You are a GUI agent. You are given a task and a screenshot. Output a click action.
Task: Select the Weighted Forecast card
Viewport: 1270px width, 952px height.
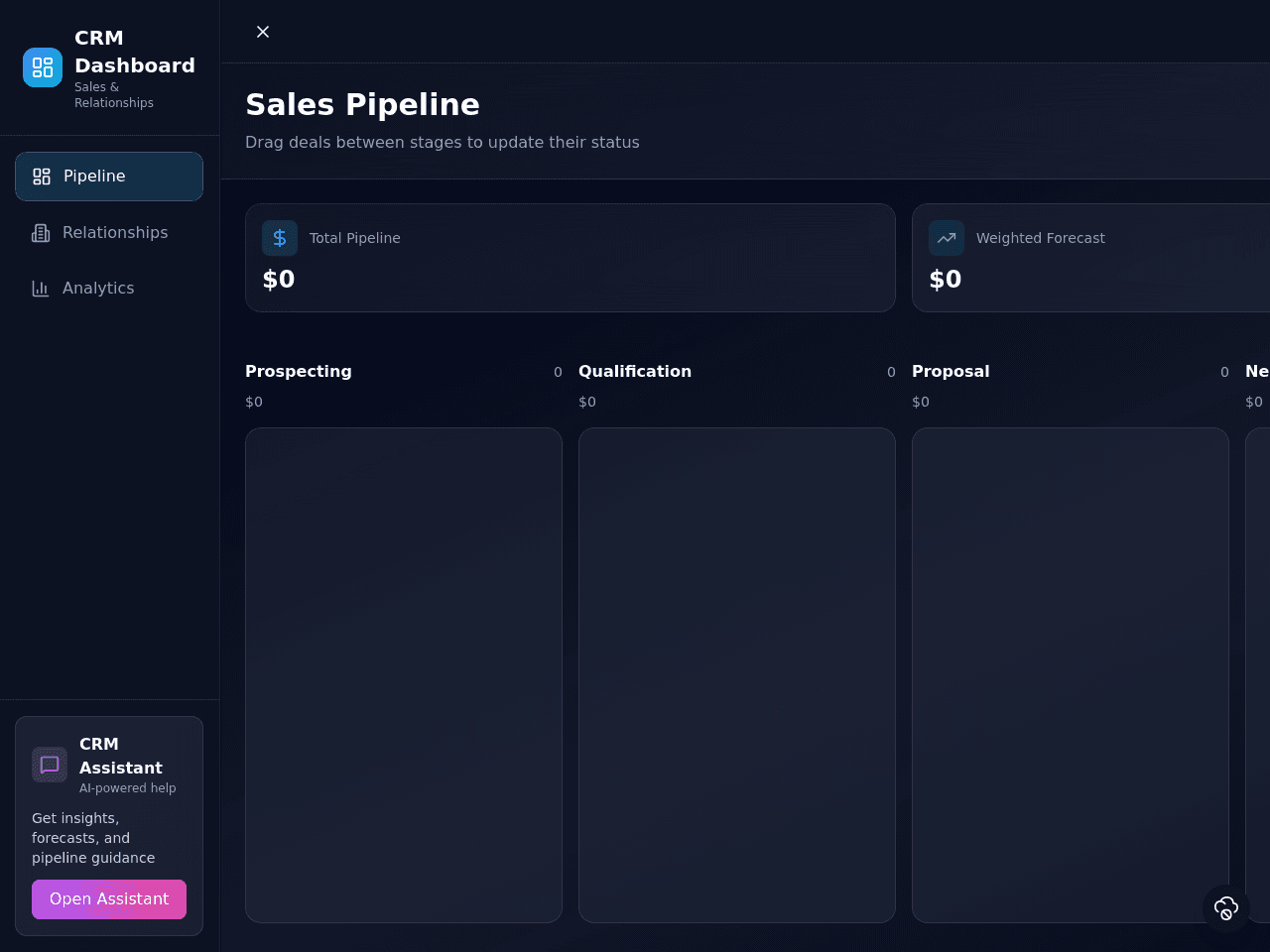tap(1091, 258)
